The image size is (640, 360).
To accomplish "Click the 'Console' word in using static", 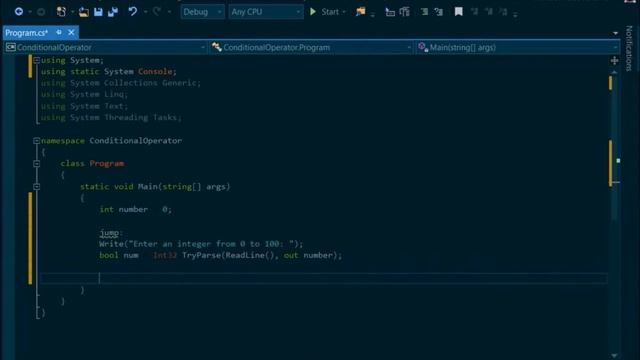I will click(x=155, y=71).
